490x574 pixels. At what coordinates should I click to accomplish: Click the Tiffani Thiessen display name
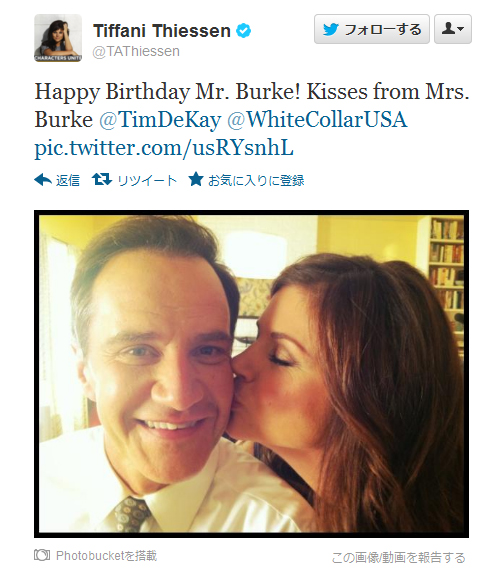click(x=162, y=31)
